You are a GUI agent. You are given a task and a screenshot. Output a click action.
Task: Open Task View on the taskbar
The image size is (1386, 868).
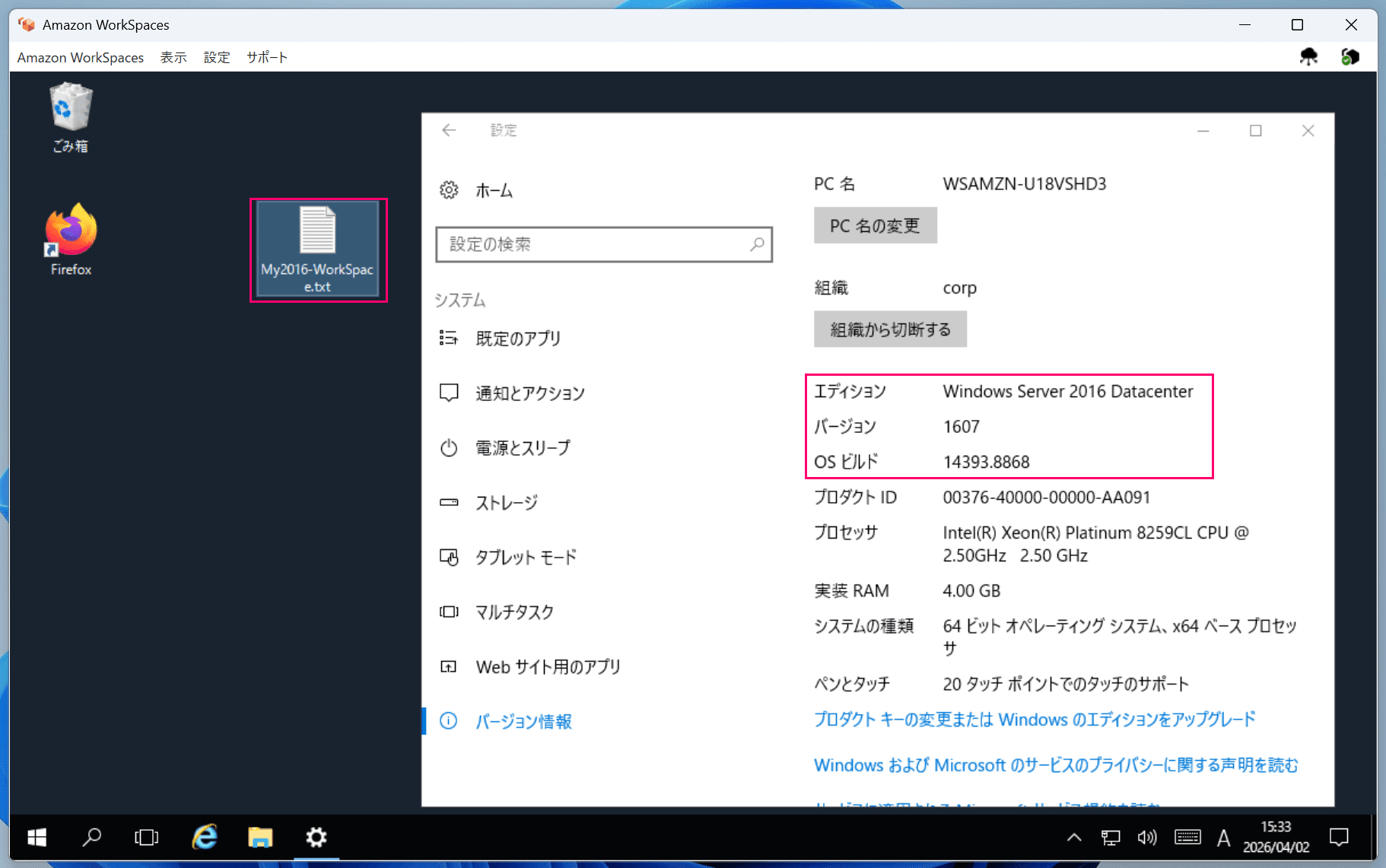[x=147, y=837]
